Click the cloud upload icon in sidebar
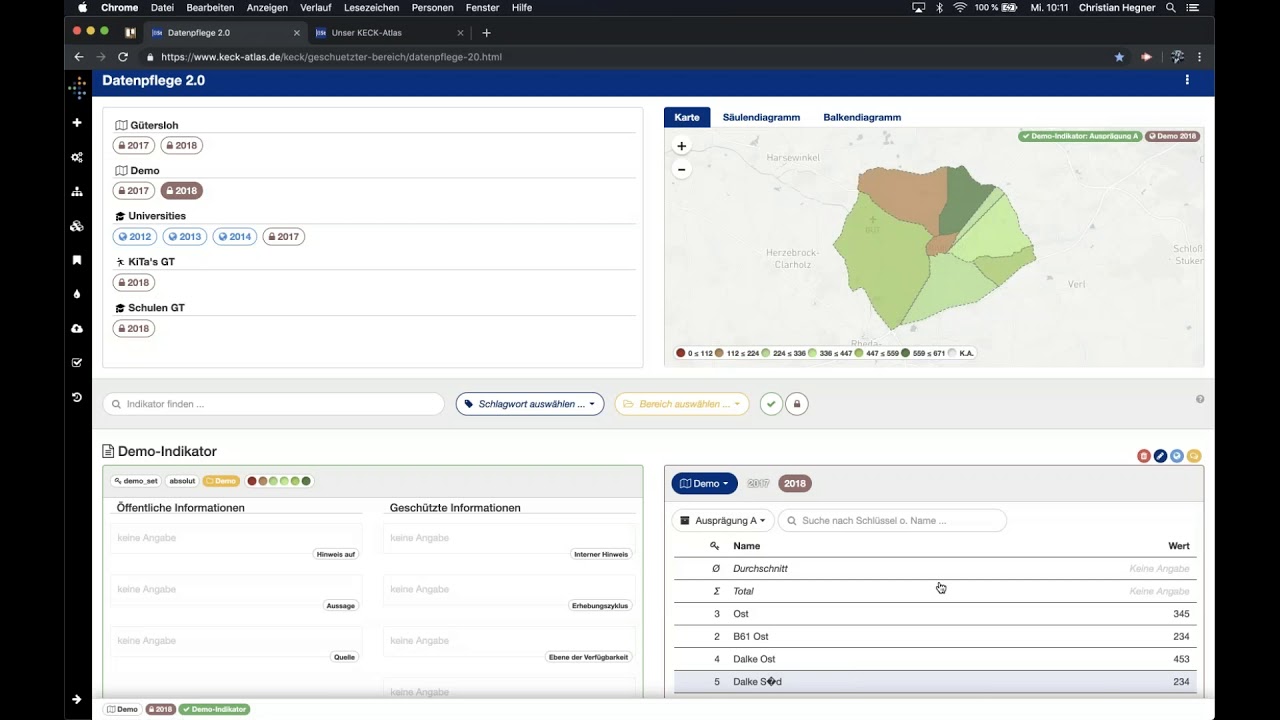The image size is (1280, 720). click(77, 329)
